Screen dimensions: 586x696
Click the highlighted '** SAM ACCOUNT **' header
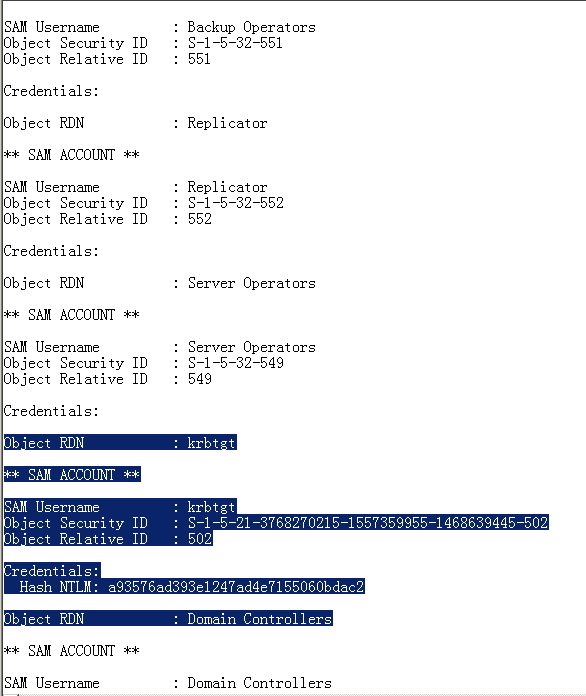(72, 475)
